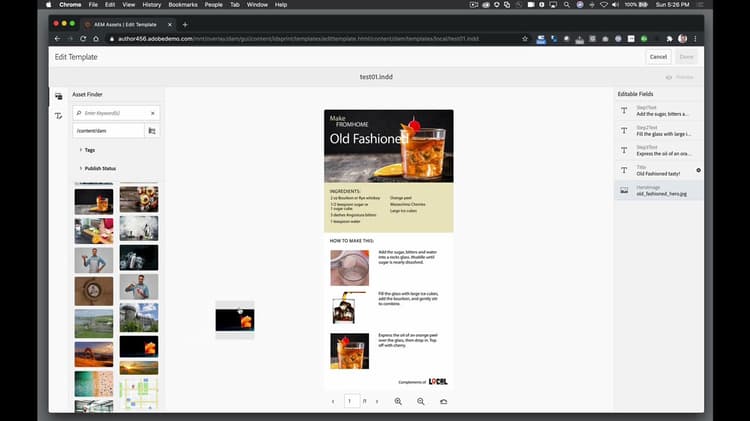Open the folder path browser icon
The height and width of the screenshot is (421, 750).
pyautogui.click(x=152, y=131)
